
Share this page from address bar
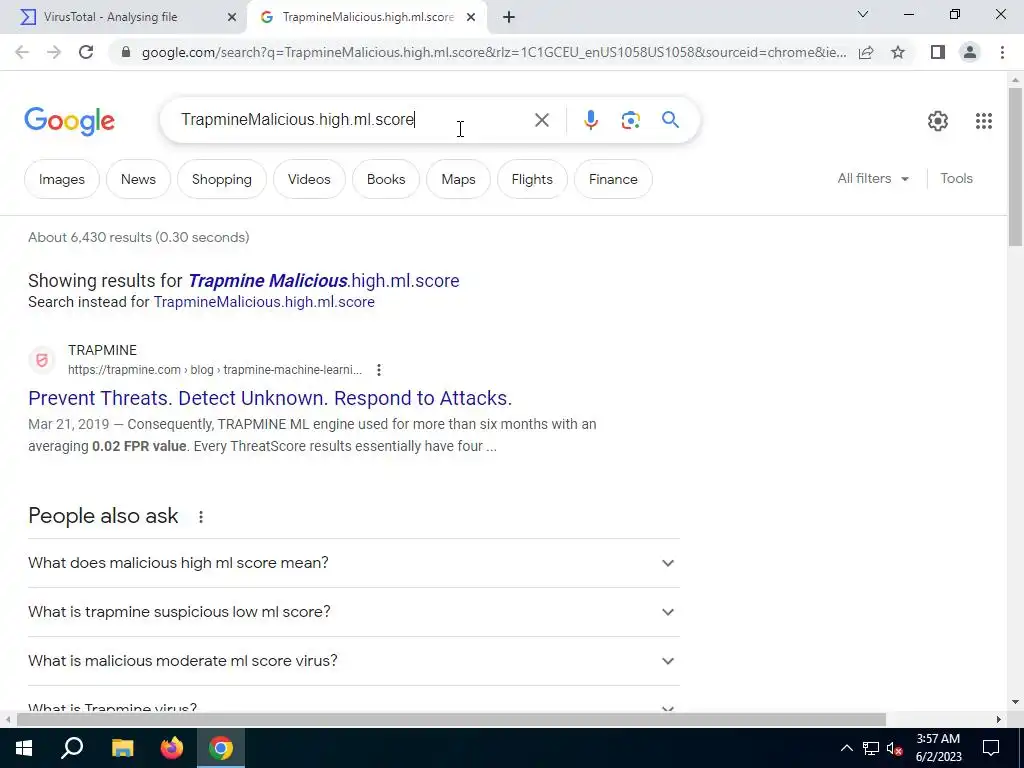pos(866,52)
